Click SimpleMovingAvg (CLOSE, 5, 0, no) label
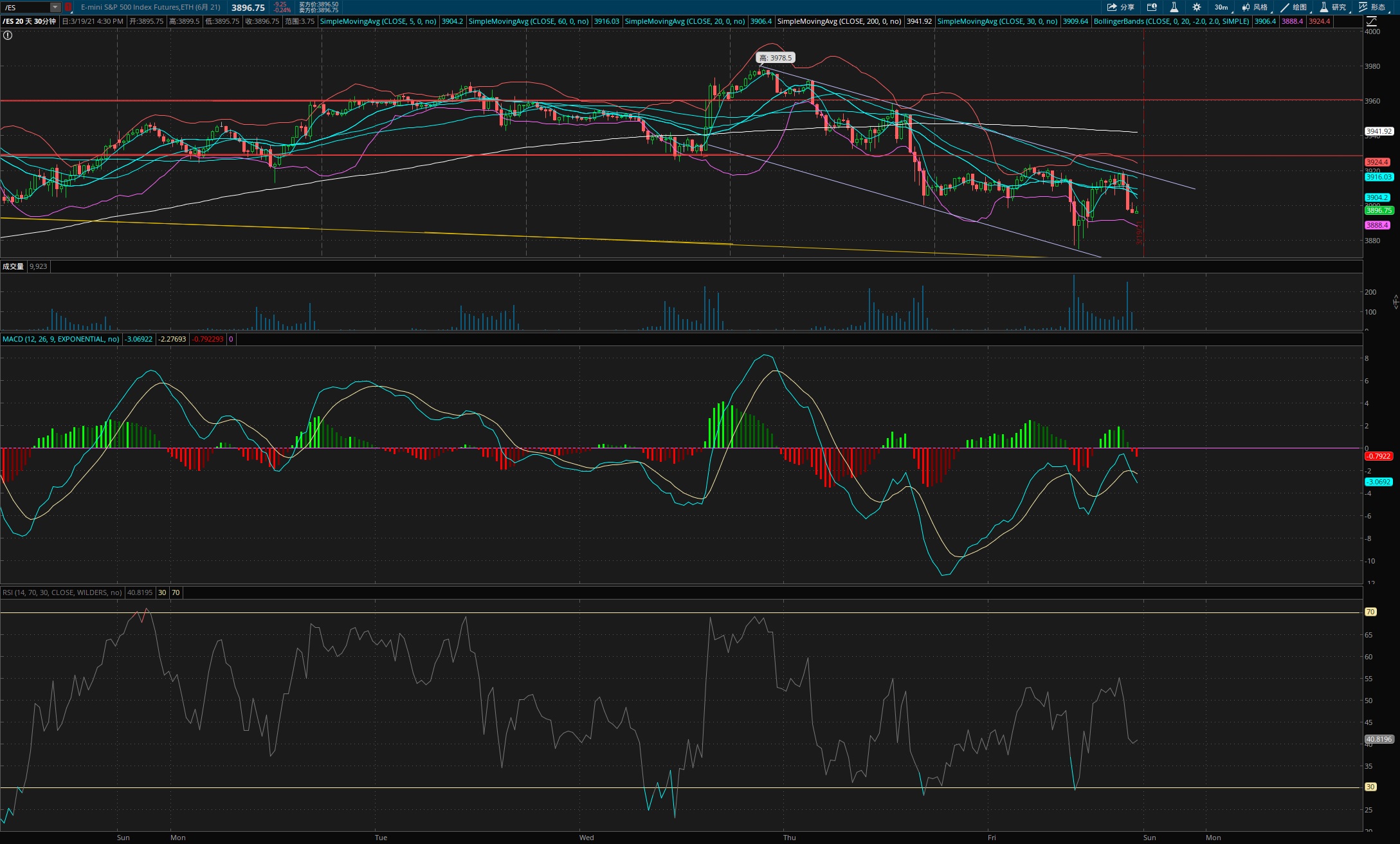 [x=378, y=21]
